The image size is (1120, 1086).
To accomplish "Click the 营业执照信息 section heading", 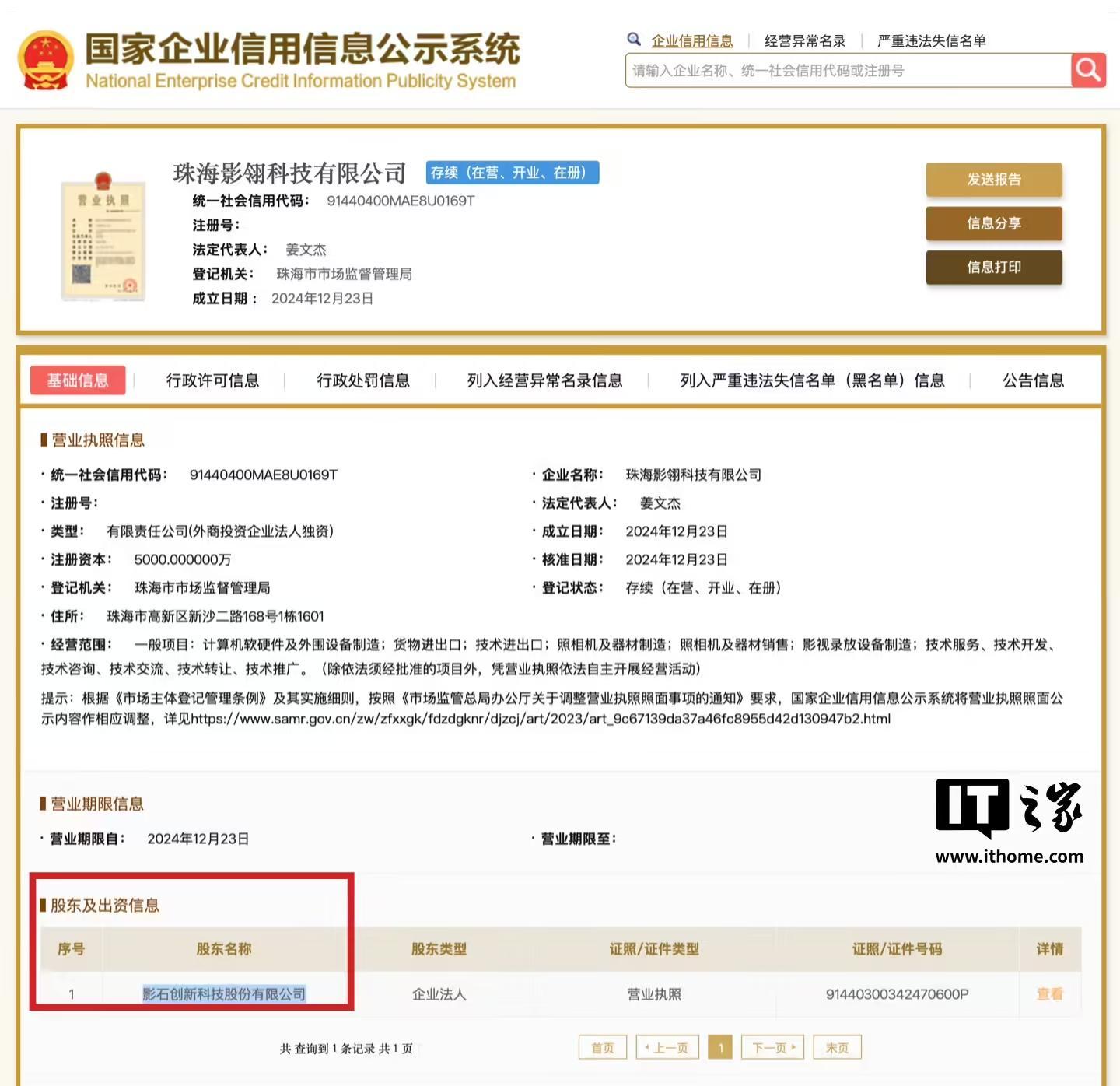I will (x=98, y=440).
